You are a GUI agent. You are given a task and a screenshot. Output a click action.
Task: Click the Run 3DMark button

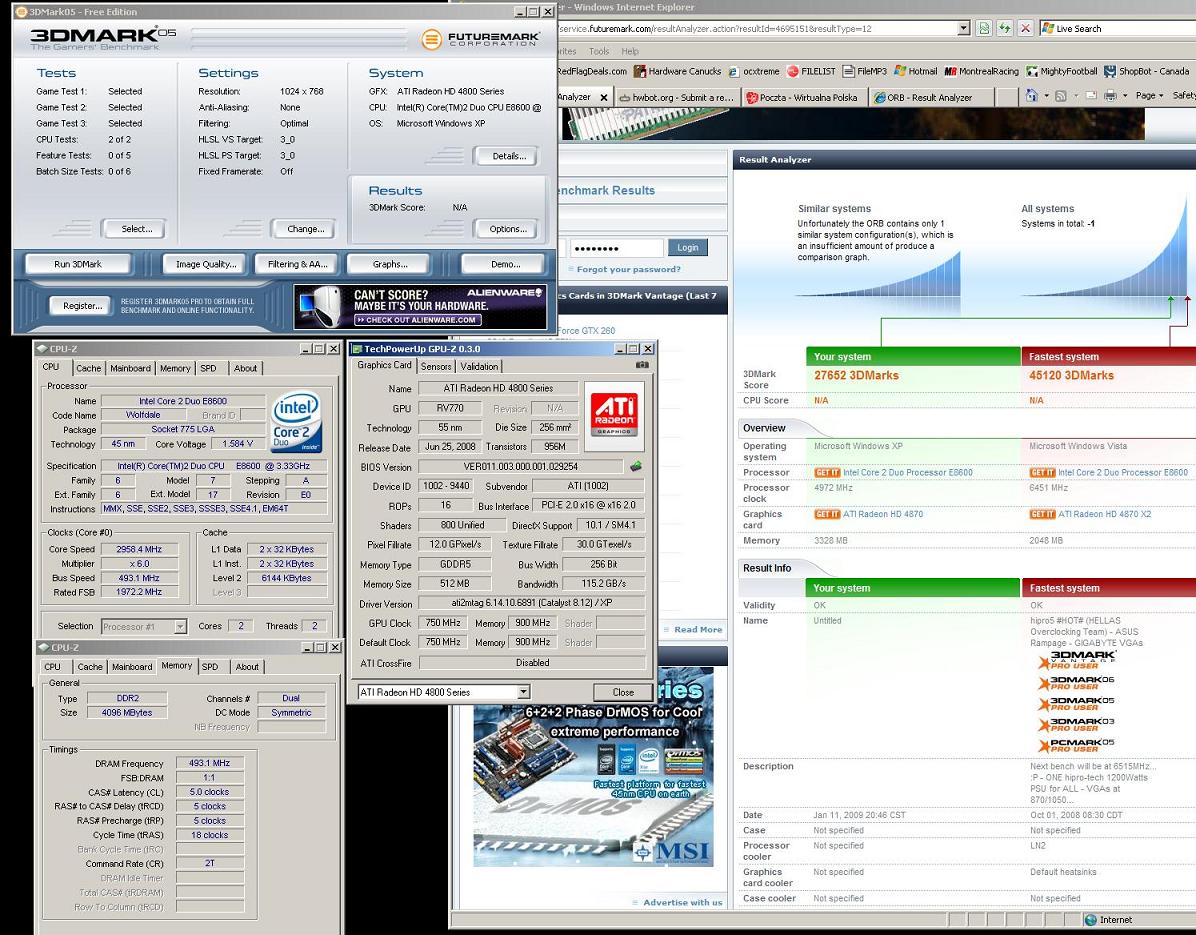tap(78, 264)
